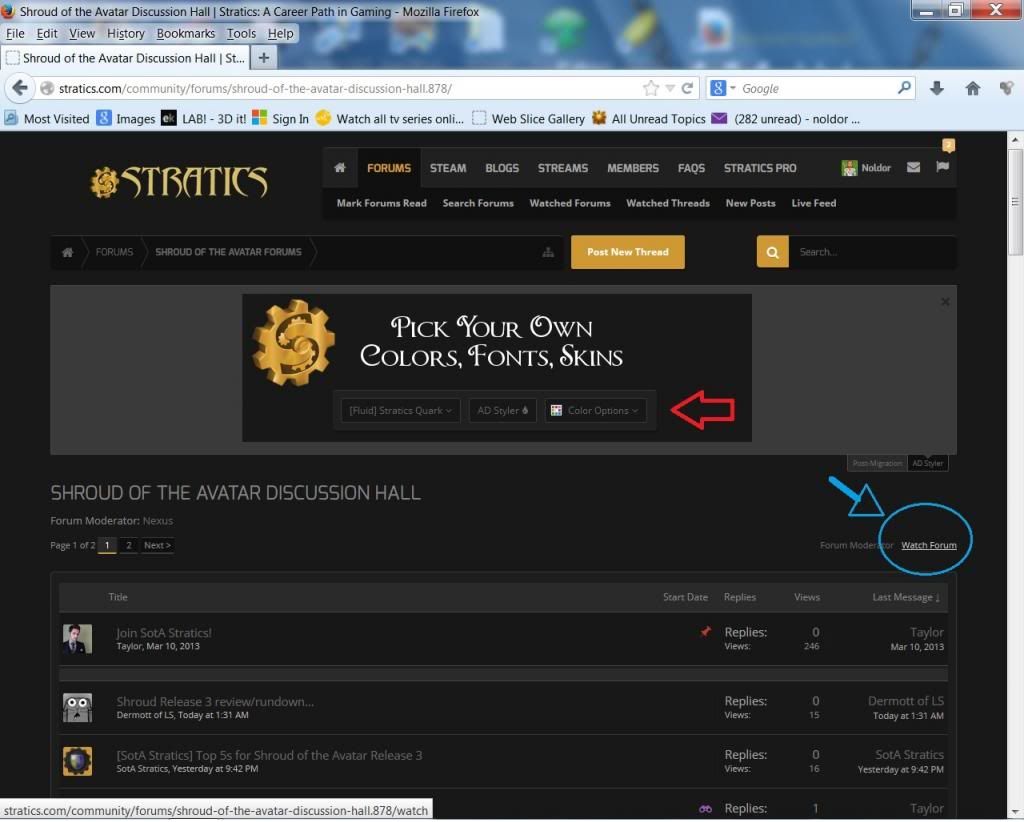Click the Next > pagination button
1024x822 pixels.
157,545
